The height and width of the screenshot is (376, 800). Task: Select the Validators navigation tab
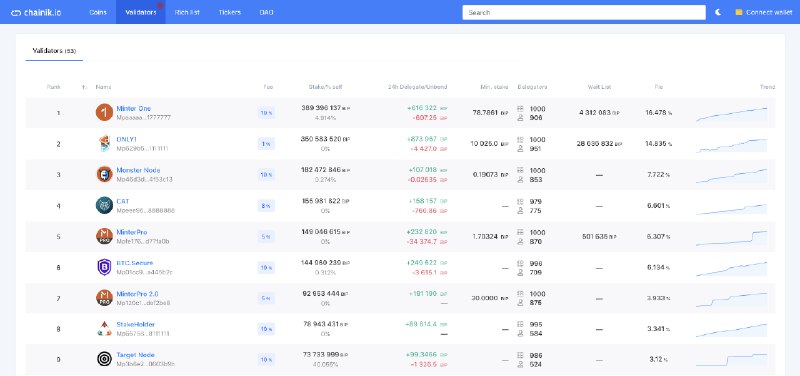pyautogui.click(x=141, y=12)
